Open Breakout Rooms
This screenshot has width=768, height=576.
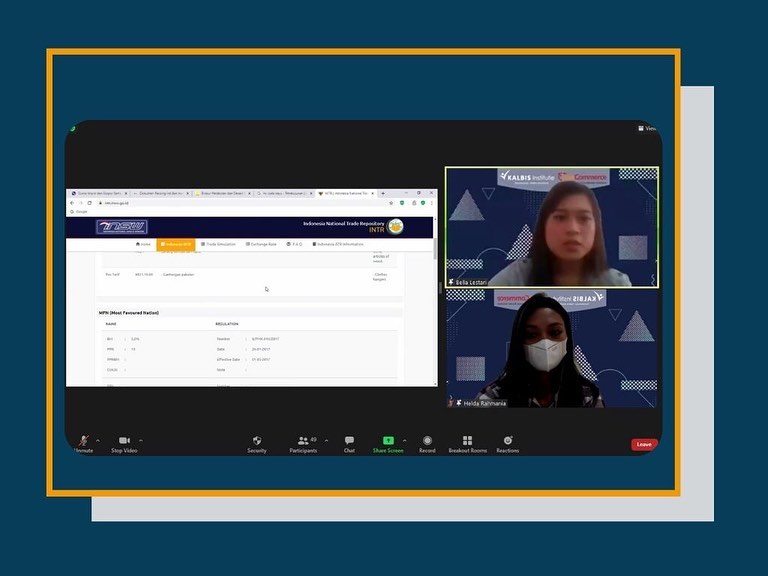(467, 443)
